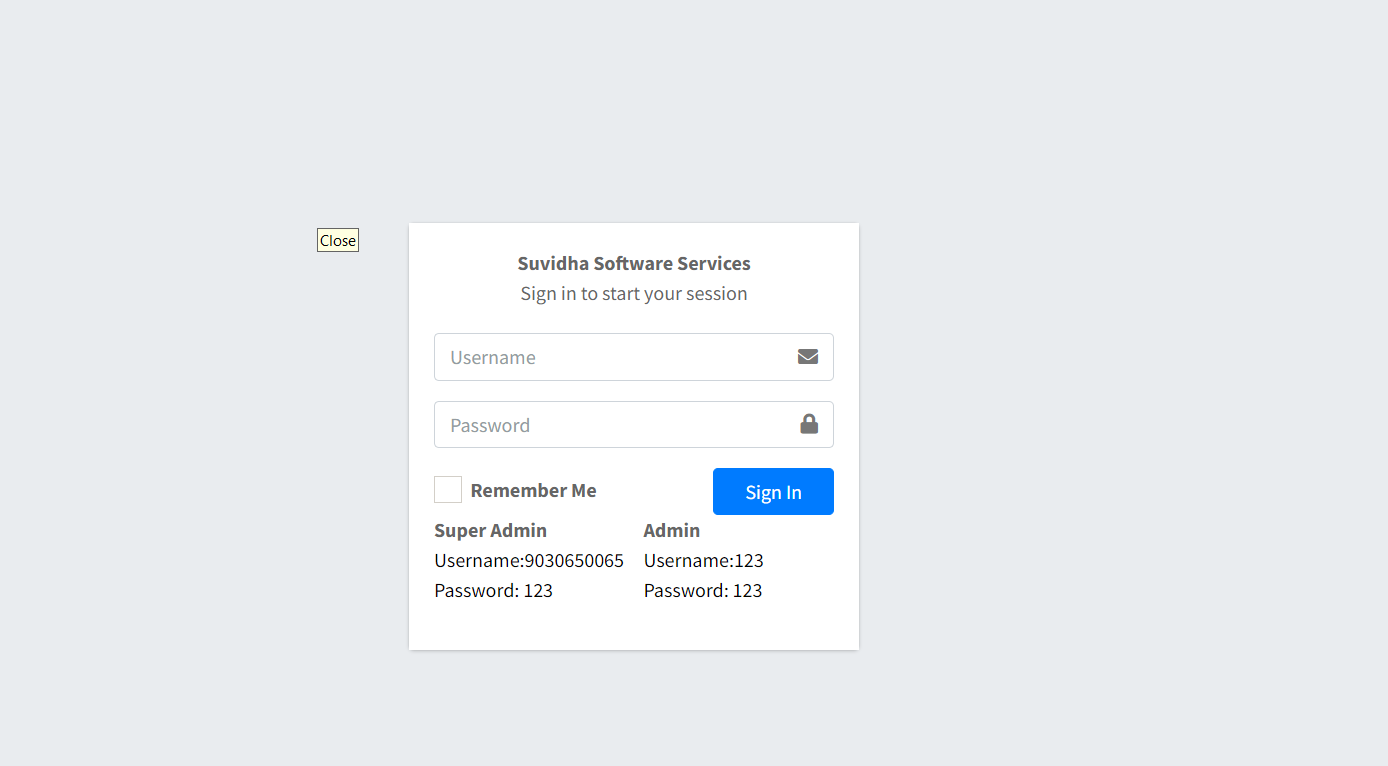Click the Suvidha Software Services heading
The width and height of the screenshot is (1388, 766).
[x=634, y=263]
